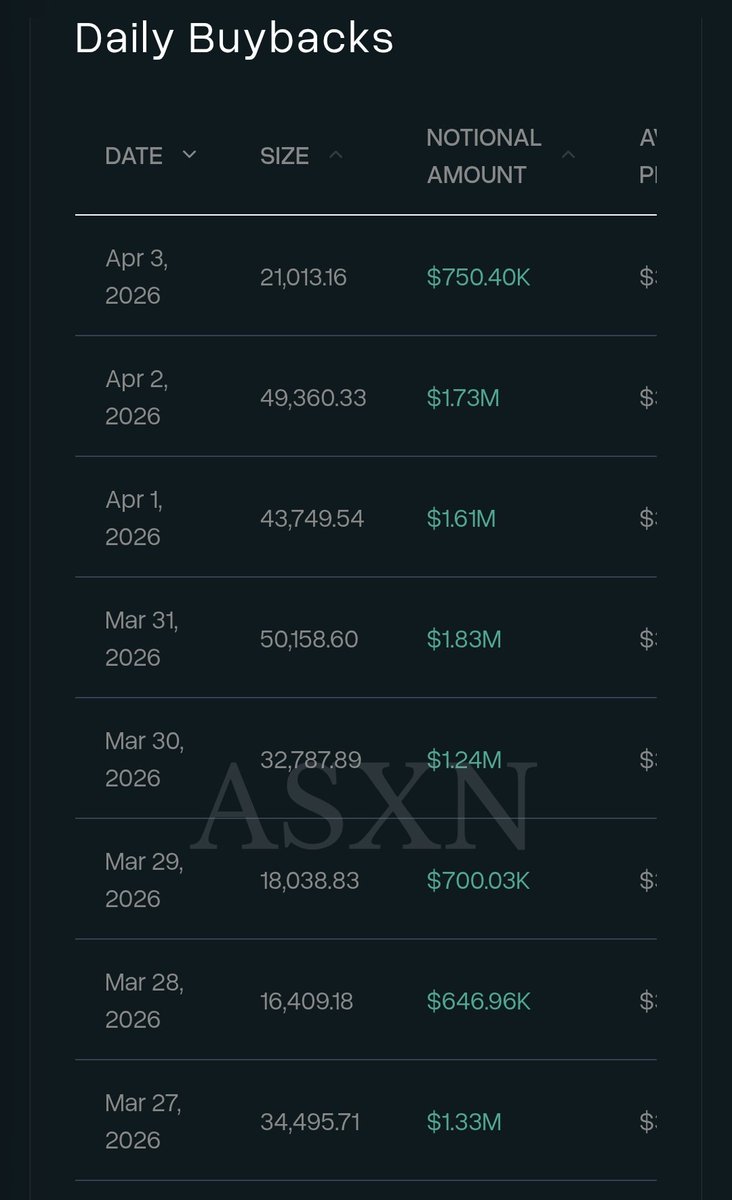Screen dimensions: 732x1200
Task: Select the Apr 1, 2026 date cell
Action: pyautogui.click(x=134, y=518)
